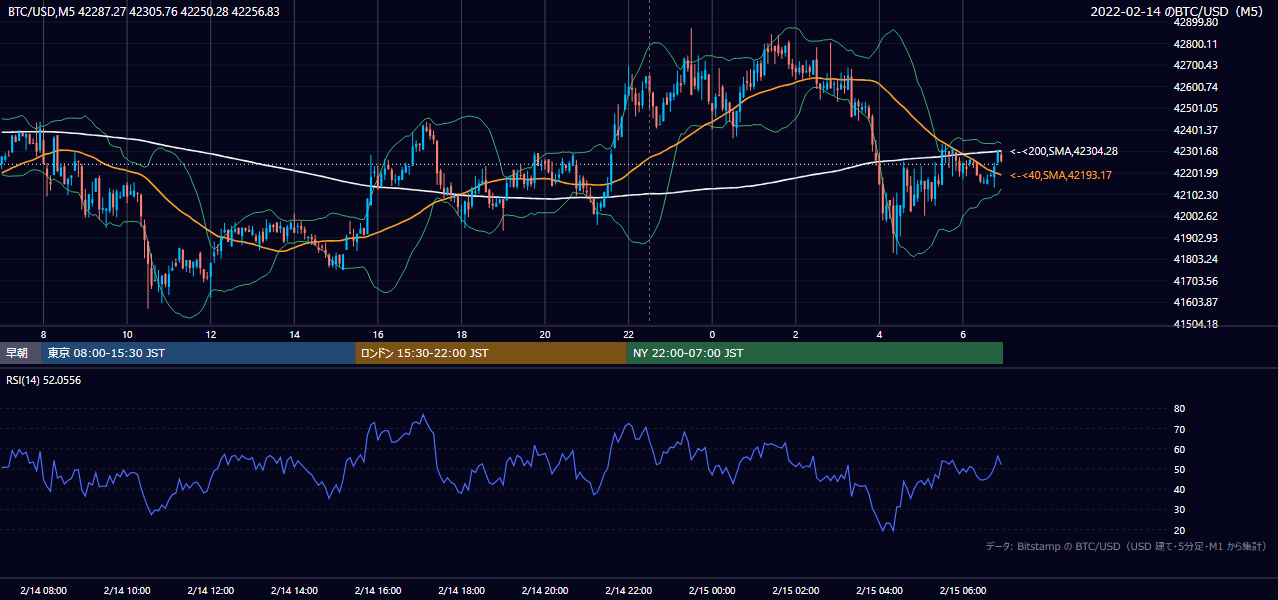Click the 42002.62 price axis label
The image size is (1278, 600).
click(1195, 216)
